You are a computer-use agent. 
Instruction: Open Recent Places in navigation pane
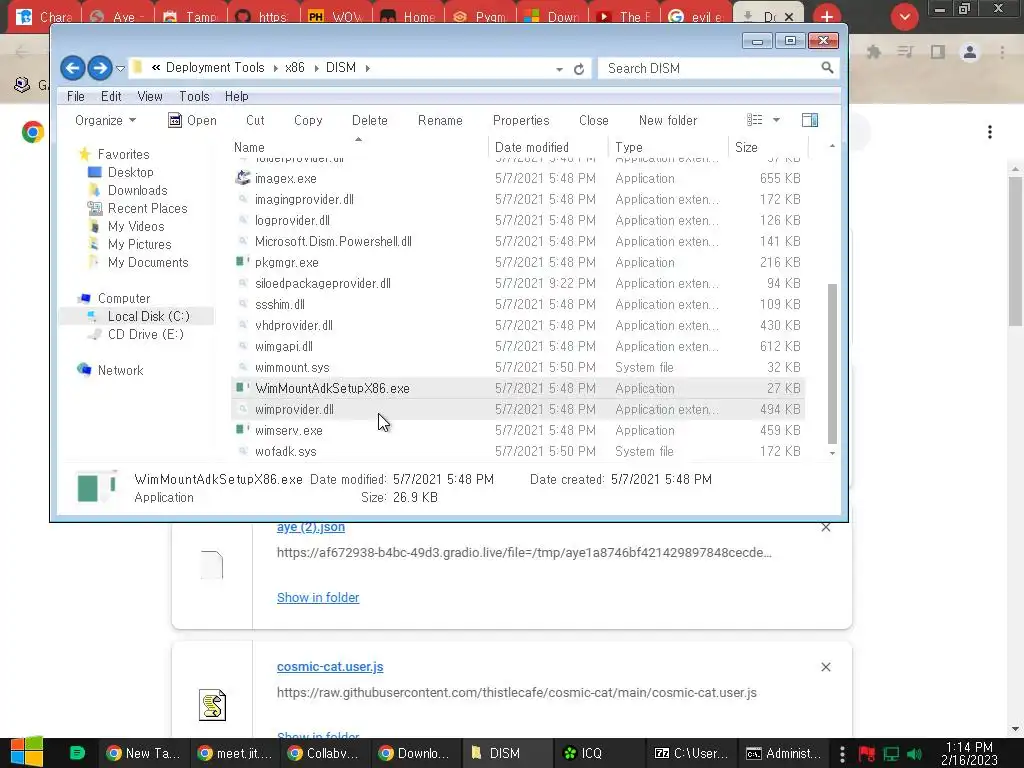[x=148, y=208]
